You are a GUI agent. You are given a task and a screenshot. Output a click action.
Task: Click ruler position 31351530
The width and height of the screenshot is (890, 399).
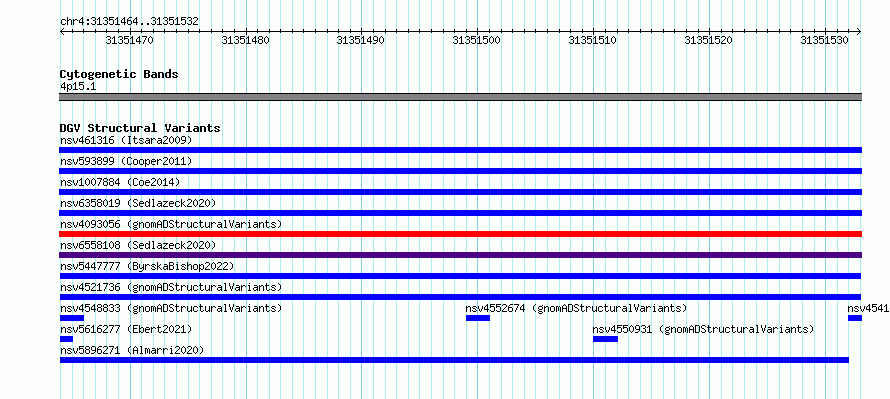(x=824, y=40)
